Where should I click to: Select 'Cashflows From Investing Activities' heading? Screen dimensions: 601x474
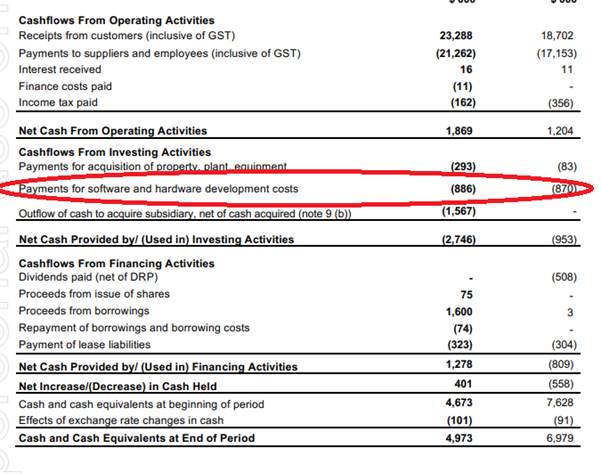115,152
